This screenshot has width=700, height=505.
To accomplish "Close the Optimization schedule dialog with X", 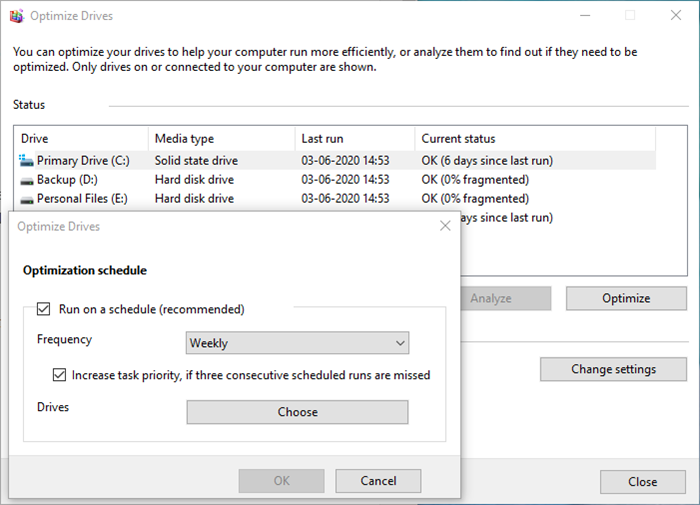I will click(445, 227).
